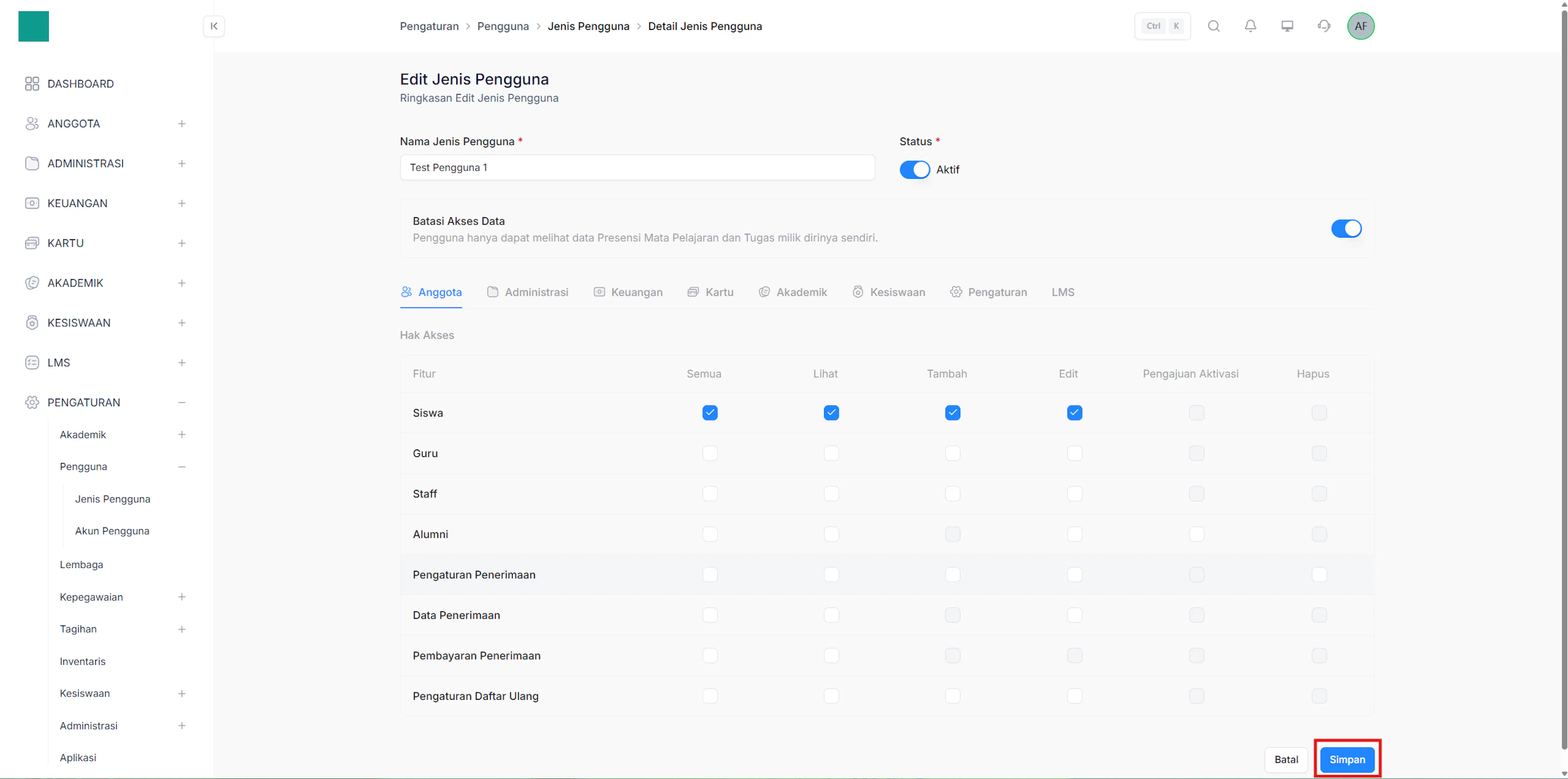
Task: Go to Pengaturan breadcrumb
Action: [x=429, y=26]
